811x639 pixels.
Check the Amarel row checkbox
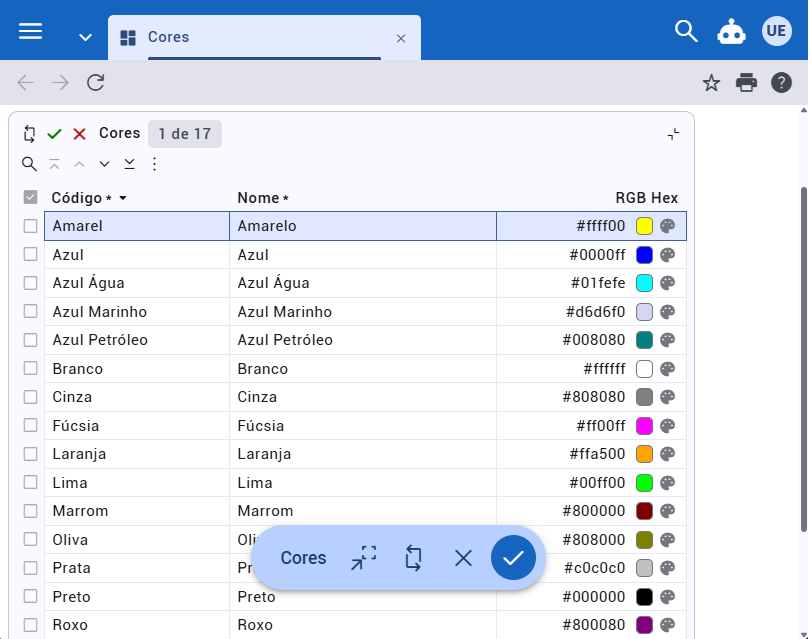(31, 226)
